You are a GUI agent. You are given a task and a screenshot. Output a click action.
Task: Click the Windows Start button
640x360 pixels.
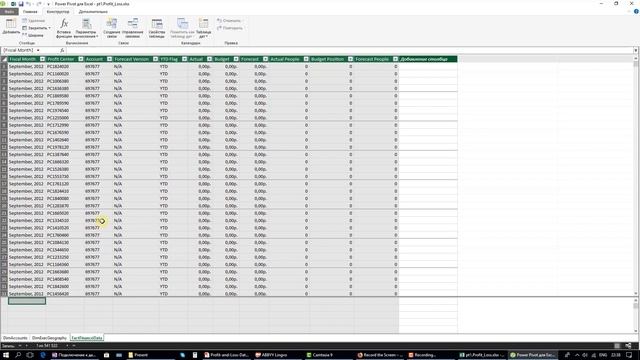pos(6,355)
